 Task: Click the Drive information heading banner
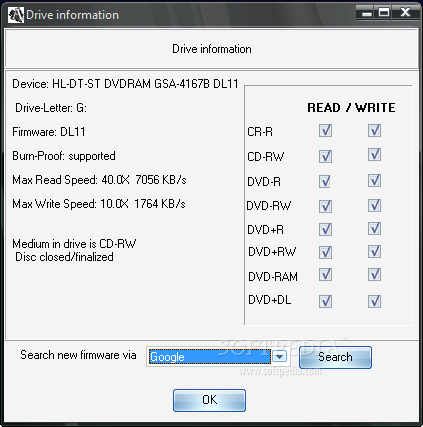click(212, 49)
